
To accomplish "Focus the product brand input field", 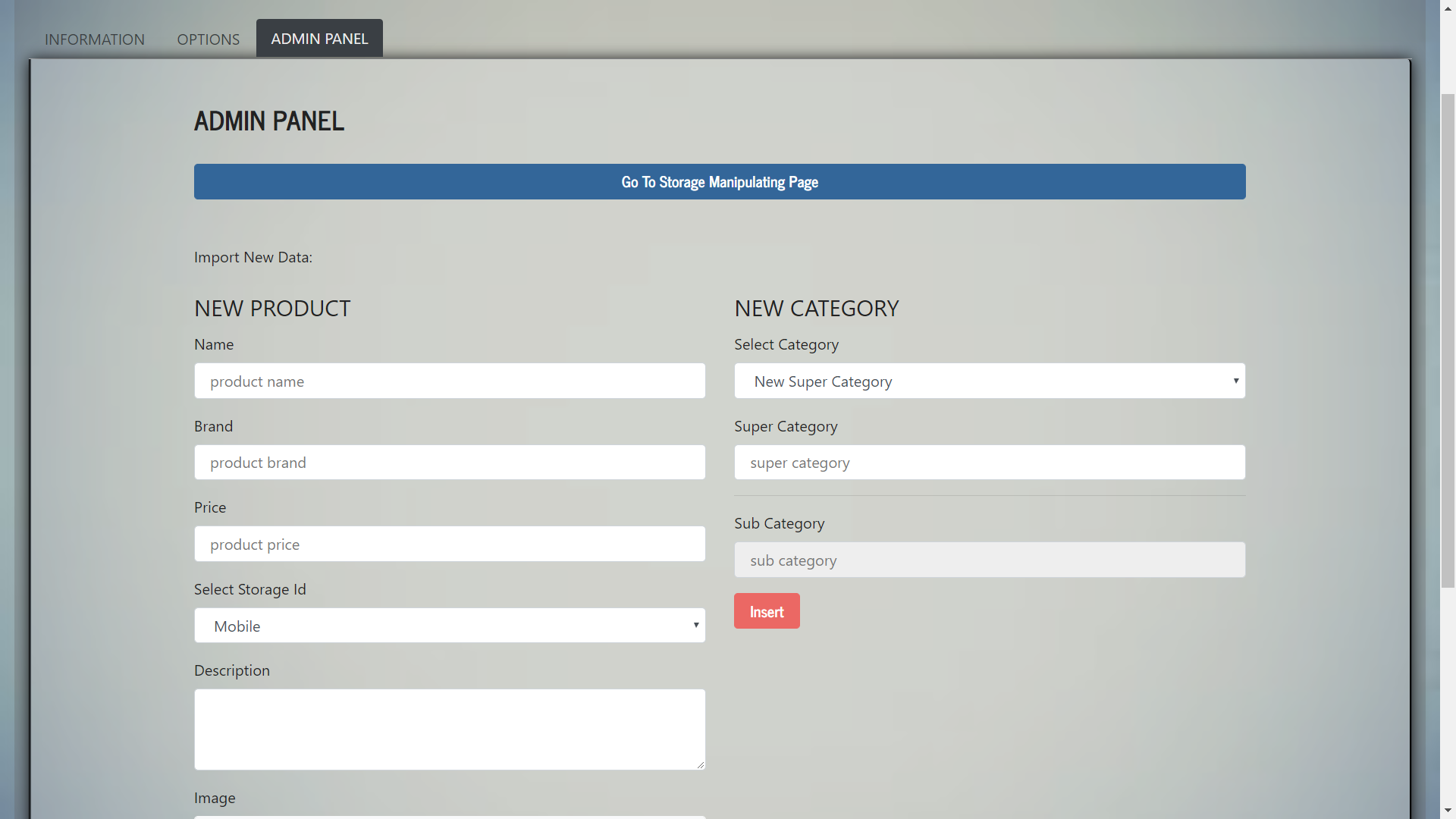I will (x=450, y=463).
